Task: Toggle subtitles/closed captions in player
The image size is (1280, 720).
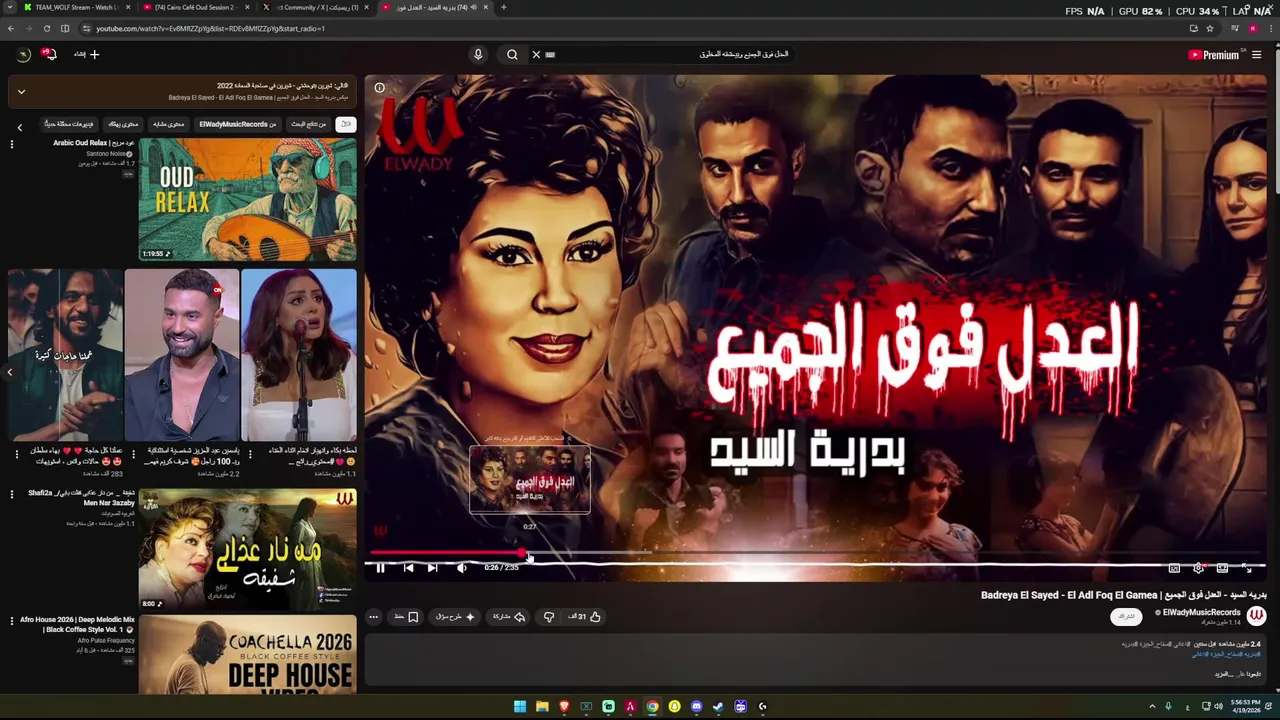Action: pyautogui.click(x=1174, y=568)
